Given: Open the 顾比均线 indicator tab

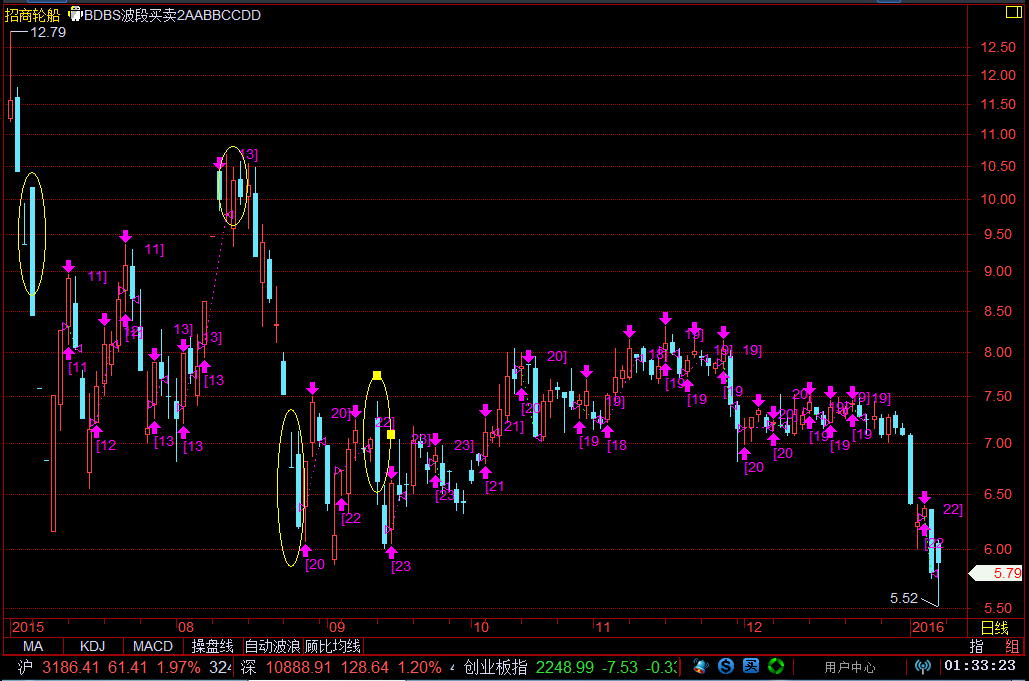Looking at the screenshot, I should [x=332, y=646].
